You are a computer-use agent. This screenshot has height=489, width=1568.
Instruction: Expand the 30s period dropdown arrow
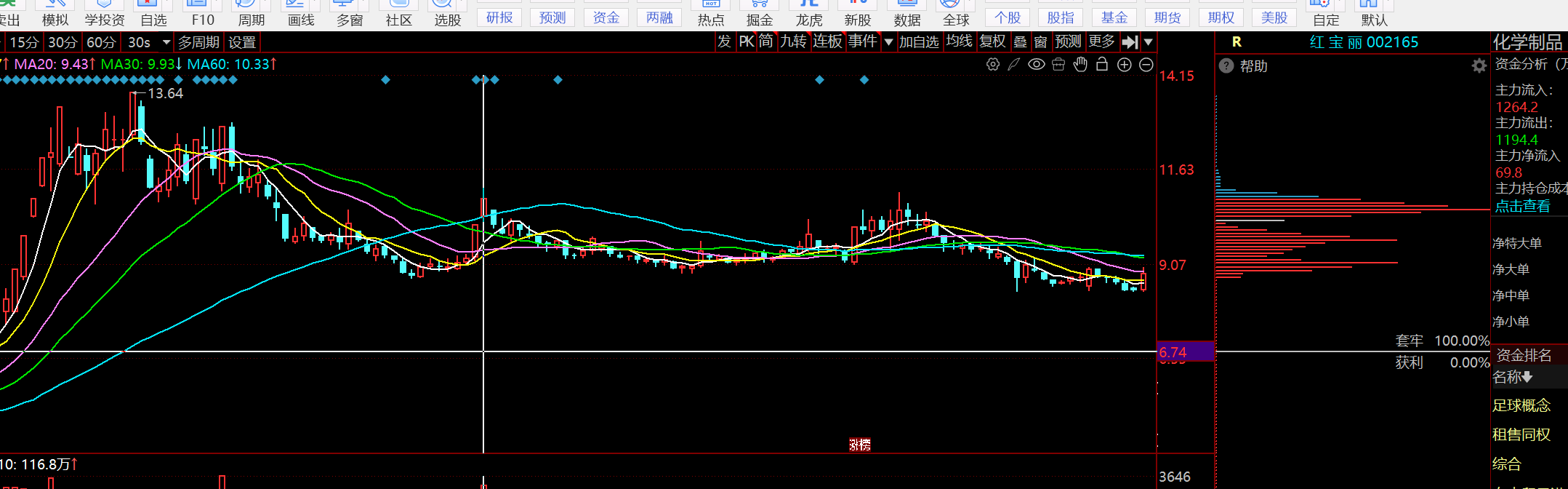(x=166, y=43)
